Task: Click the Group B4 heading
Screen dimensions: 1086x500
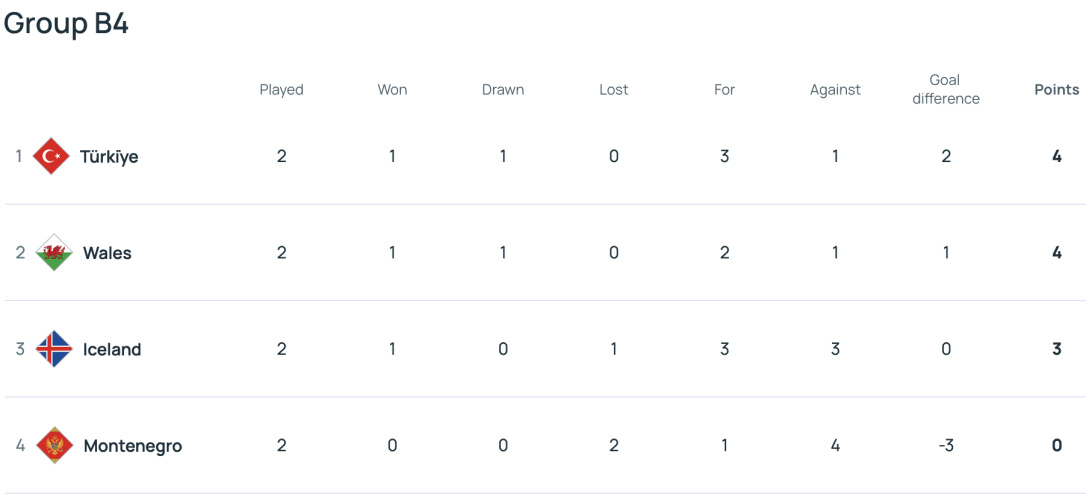Action: [x=66, y=24]
